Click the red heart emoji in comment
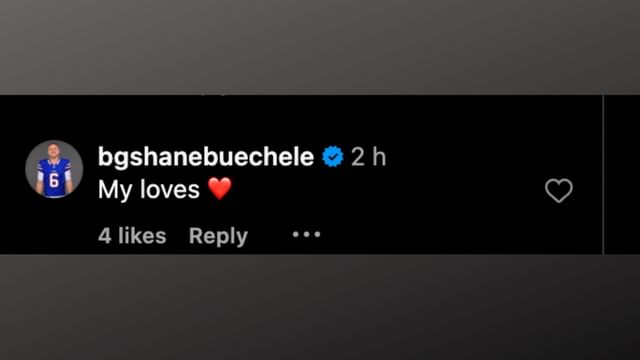640x360 pixels. pos(220,189)
